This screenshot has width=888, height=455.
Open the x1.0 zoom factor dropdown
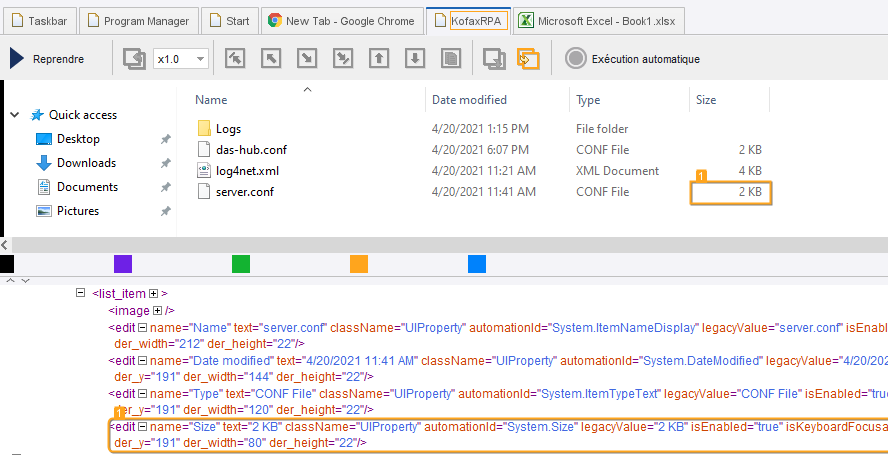pyautogui.click(x=201, y=60)
